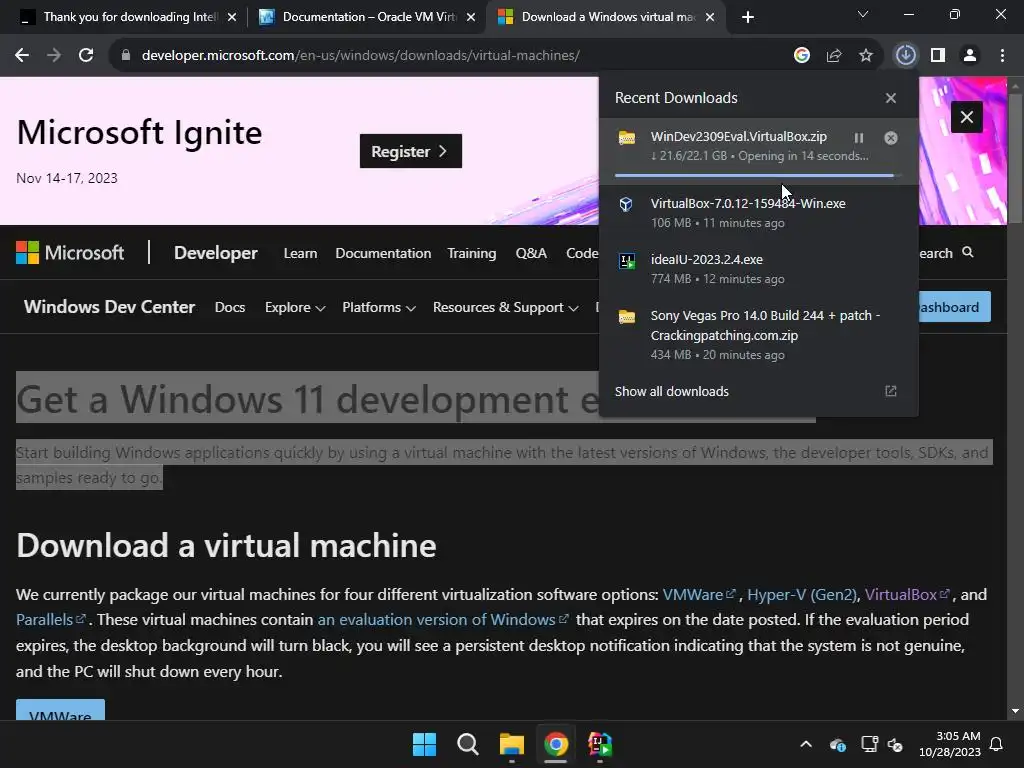
Task: Click the browser forward arrow
Action: pos(54,56)
